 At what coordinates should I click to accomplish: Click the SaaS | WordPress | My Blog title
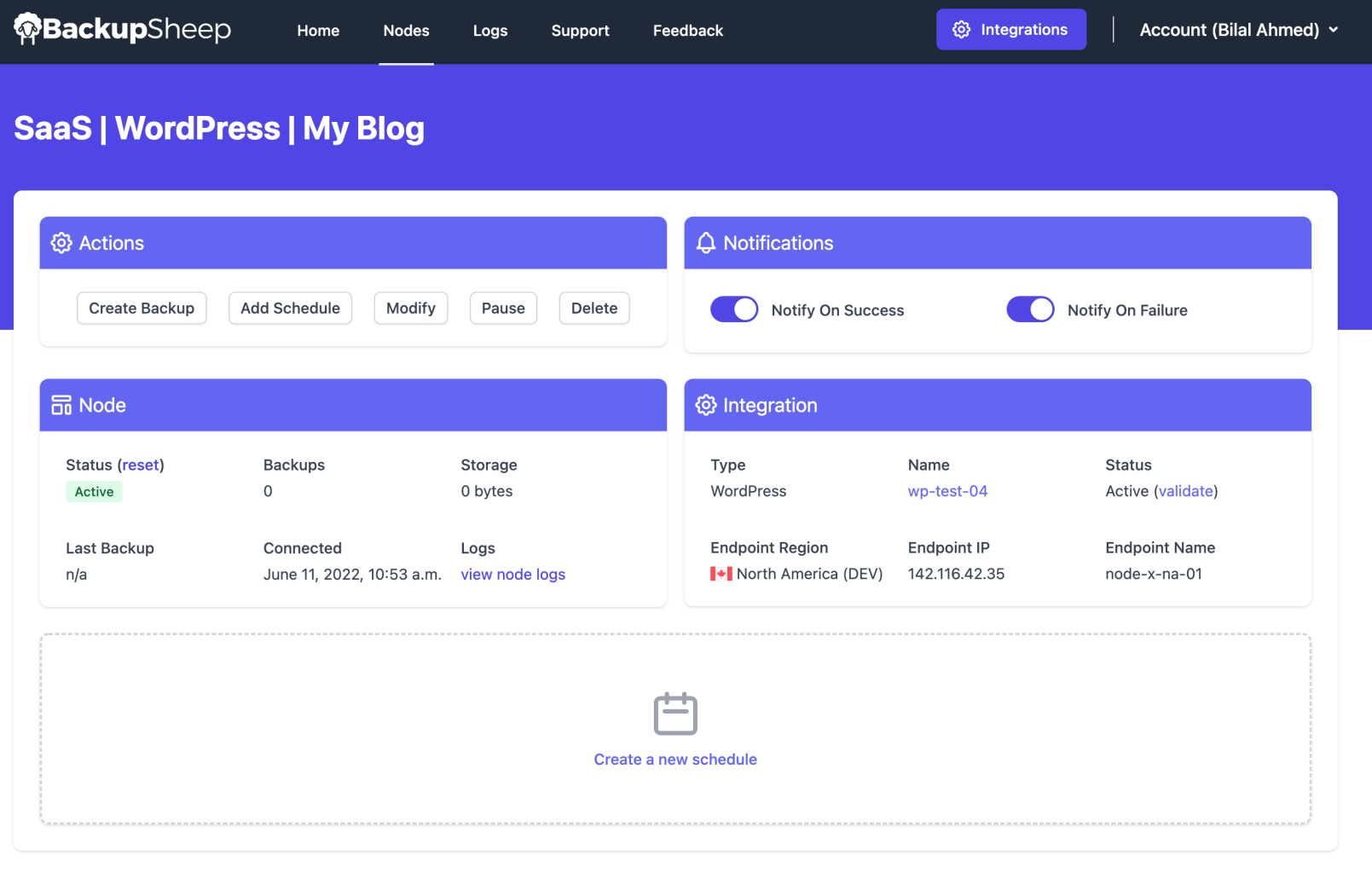pos(219,128)
